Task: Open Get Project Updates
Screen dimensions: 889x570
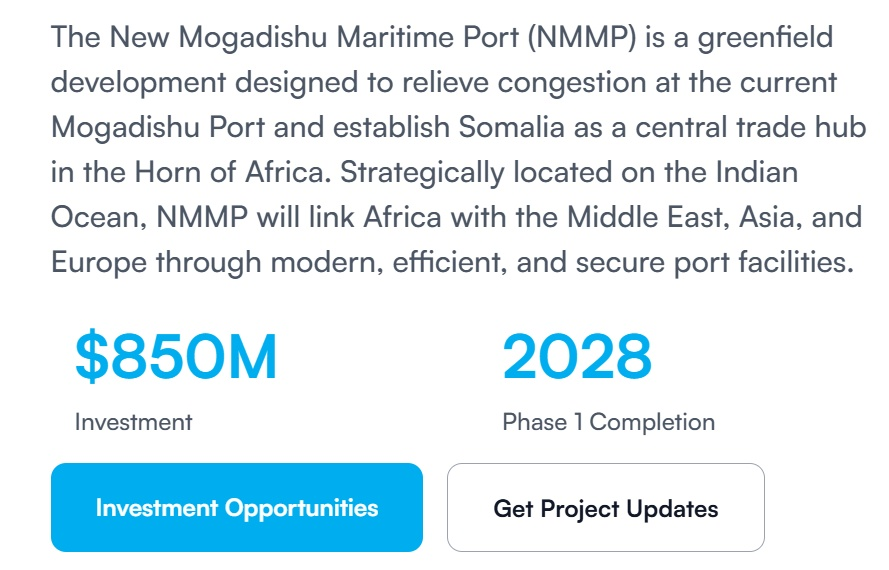Action: click(x=605, y=507)
